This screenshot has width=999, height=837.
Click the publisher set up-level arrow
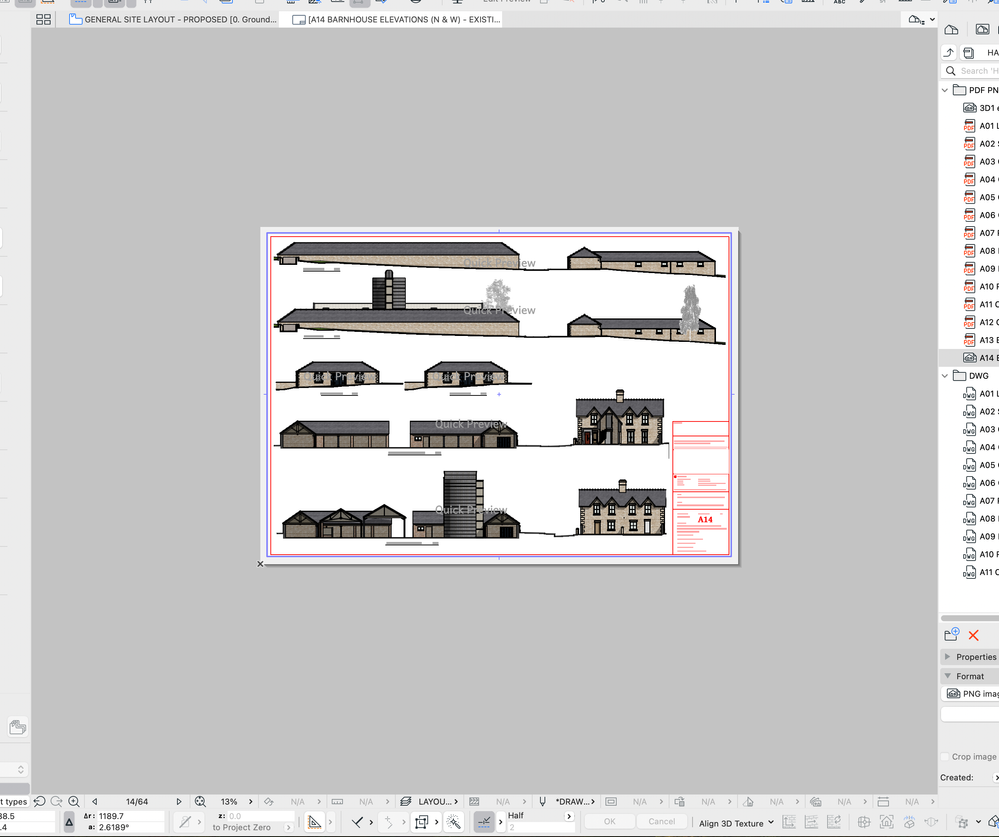(x=949, y=53)
